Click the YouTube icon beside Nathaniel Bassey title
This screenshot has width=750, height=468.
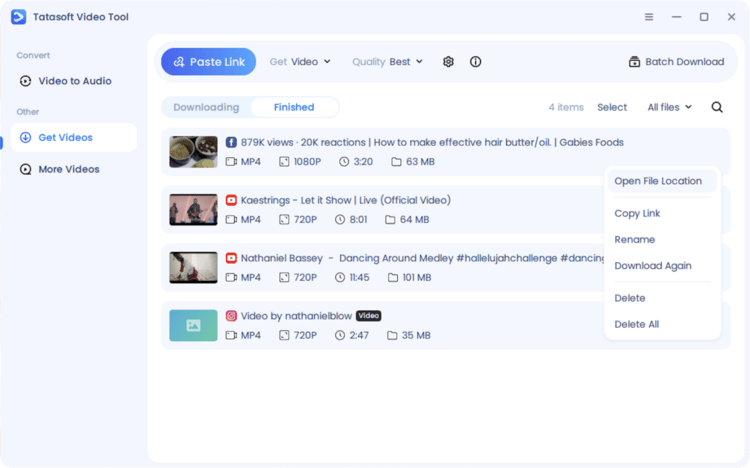pyautogui.click(x=231, y=258)
